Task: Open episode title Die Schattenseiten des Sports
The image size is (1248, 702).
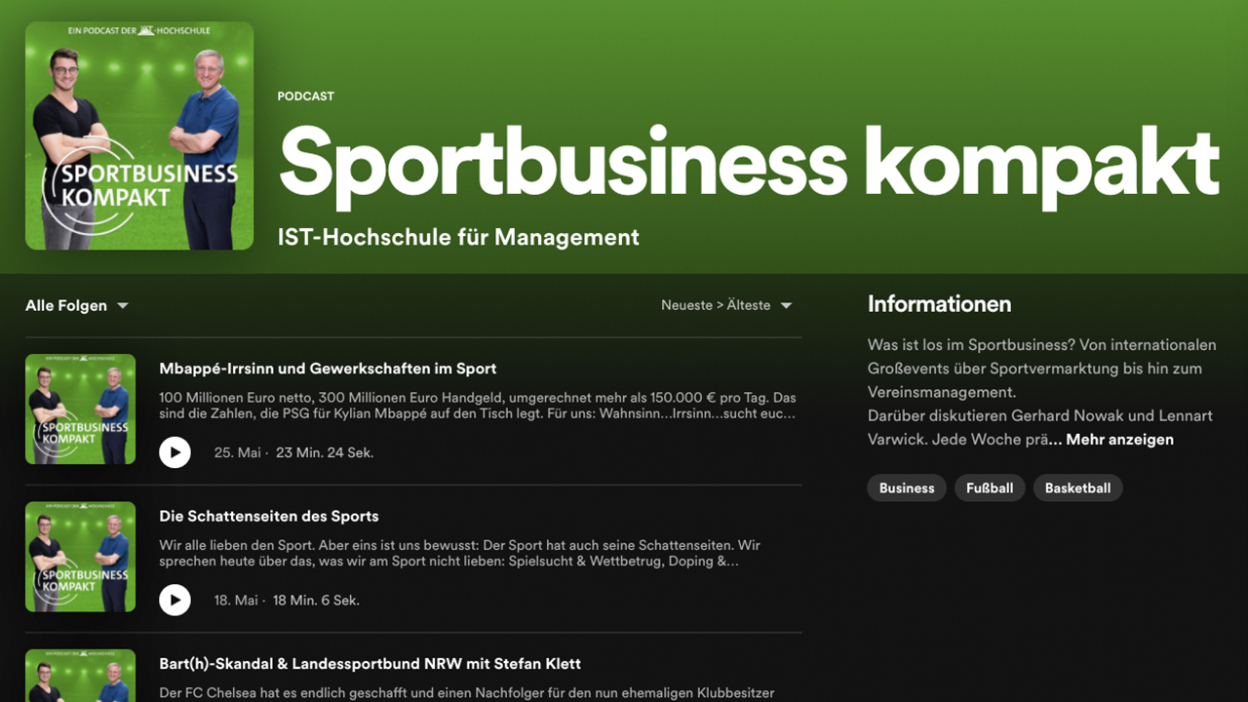Action: coord(269,517)
